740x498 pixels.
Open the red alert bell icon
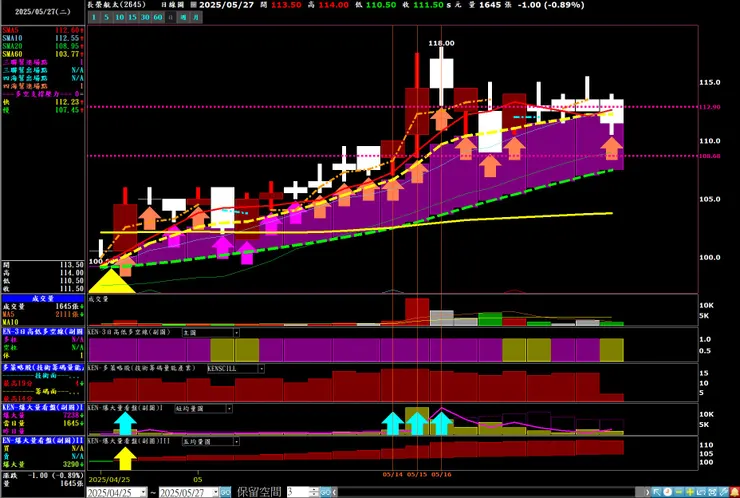735,492
